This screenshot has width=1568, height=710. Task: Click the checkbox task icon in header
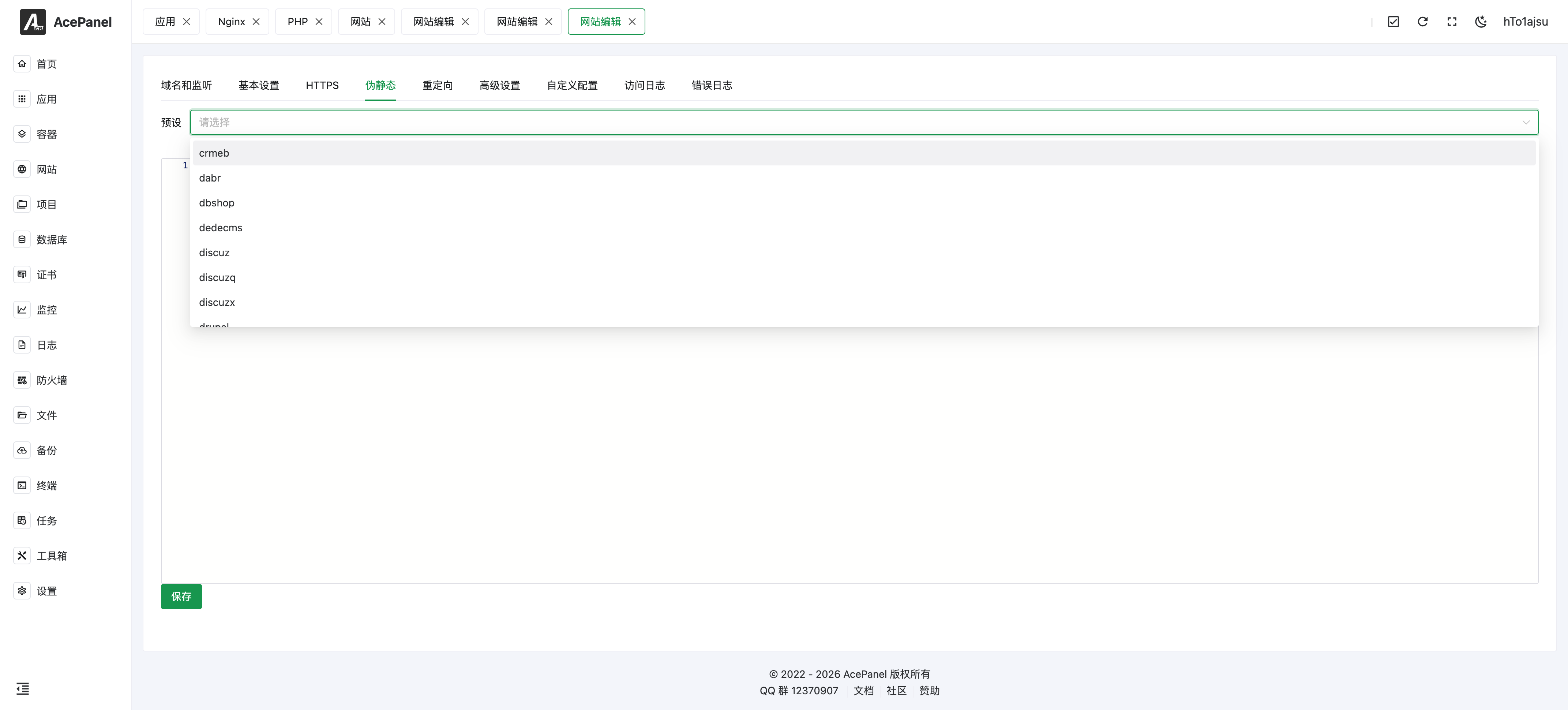point(1393,22)
